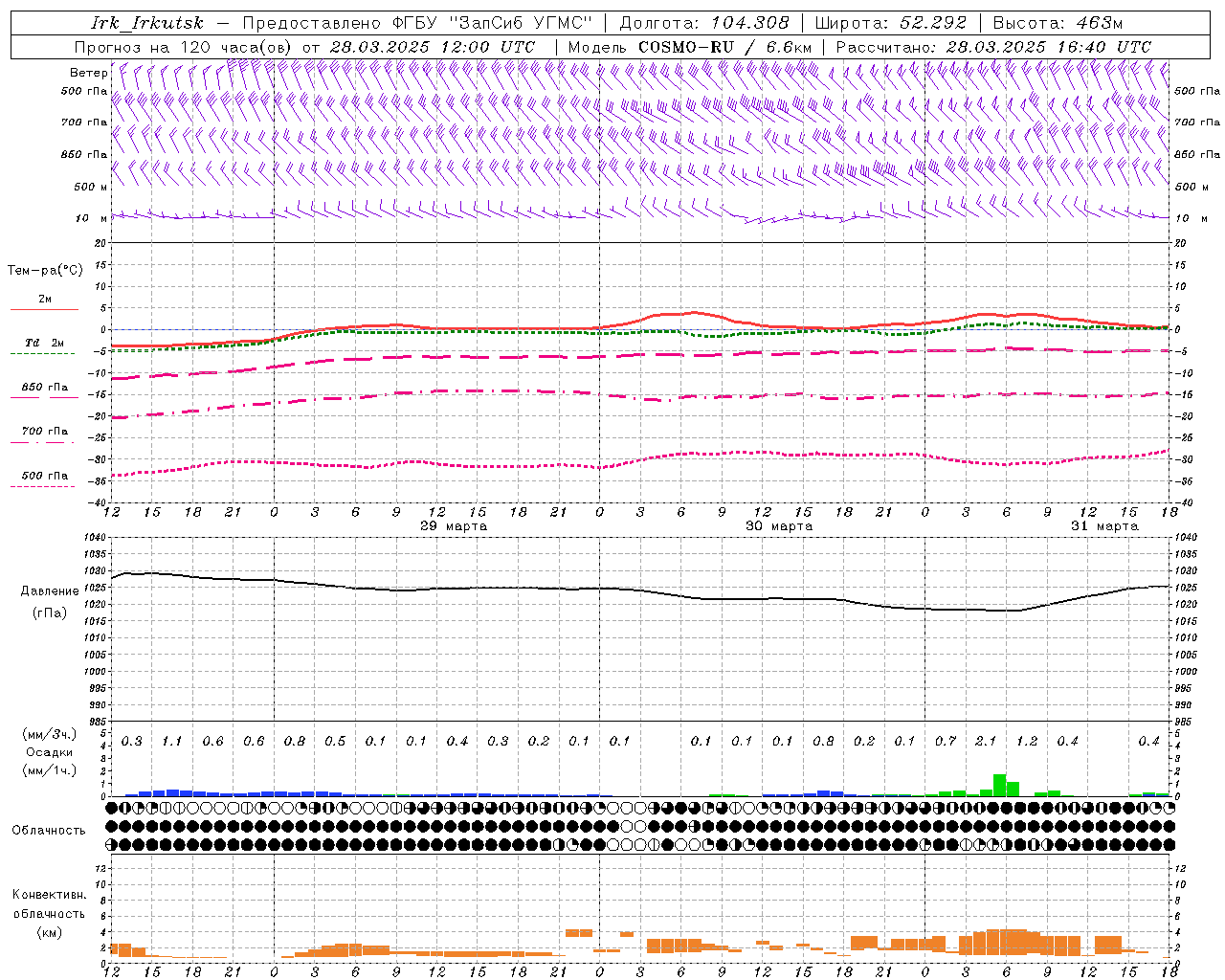Click the grid resolution "6.6км"
This screenshot has width=1225, height=980.
pyautogui.click(x=790, y=46)
